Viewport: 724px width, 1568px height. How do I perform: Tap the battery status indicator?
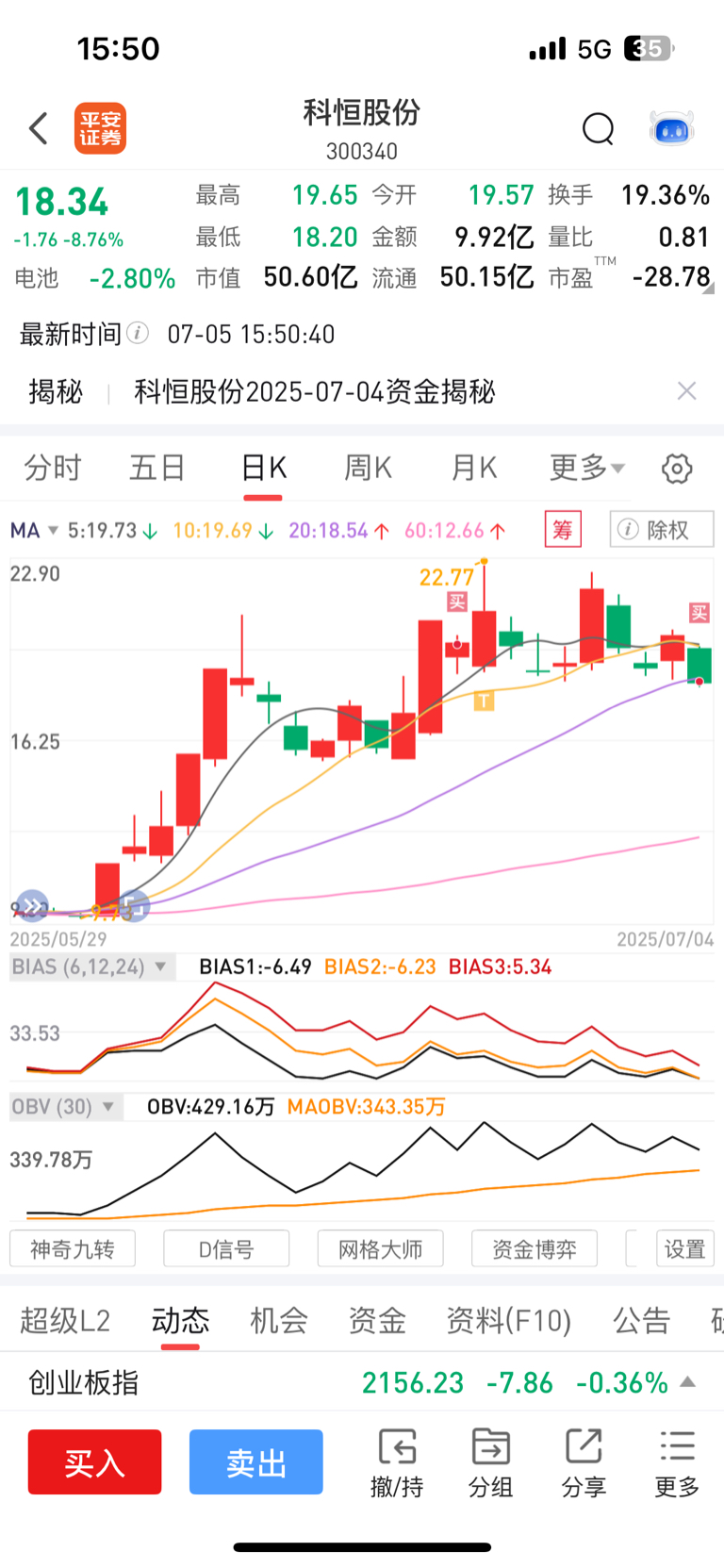(x=650, y=48)
